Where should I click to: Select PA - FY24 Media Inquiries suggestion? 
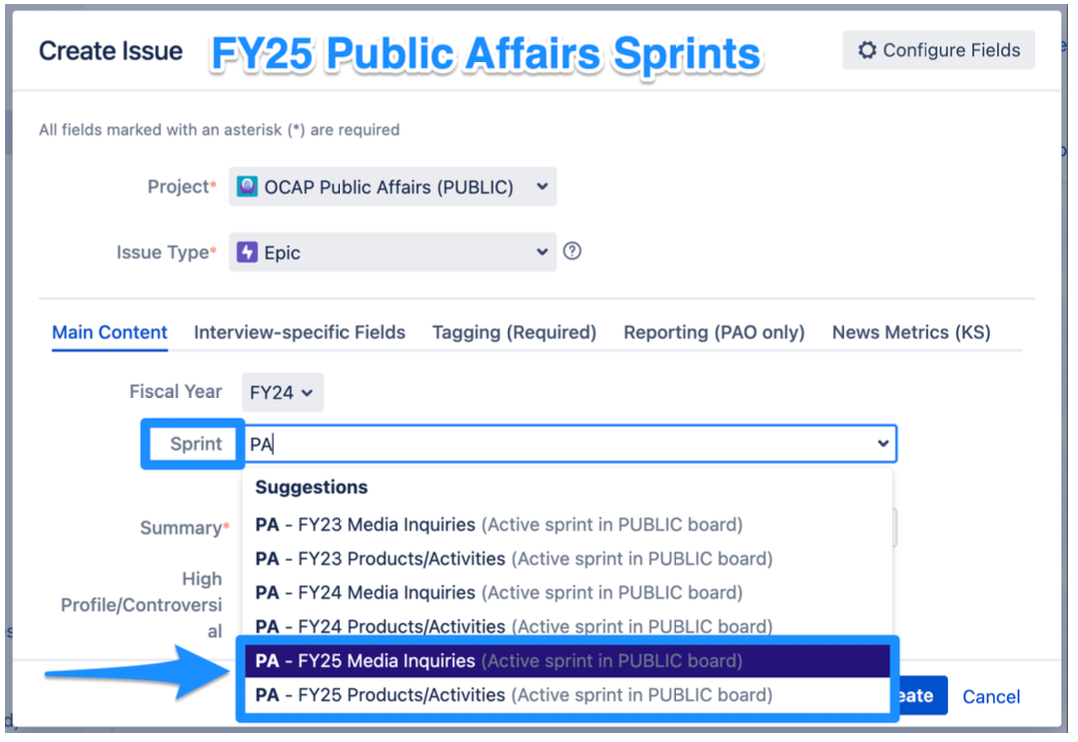click(x=498, y=593)
